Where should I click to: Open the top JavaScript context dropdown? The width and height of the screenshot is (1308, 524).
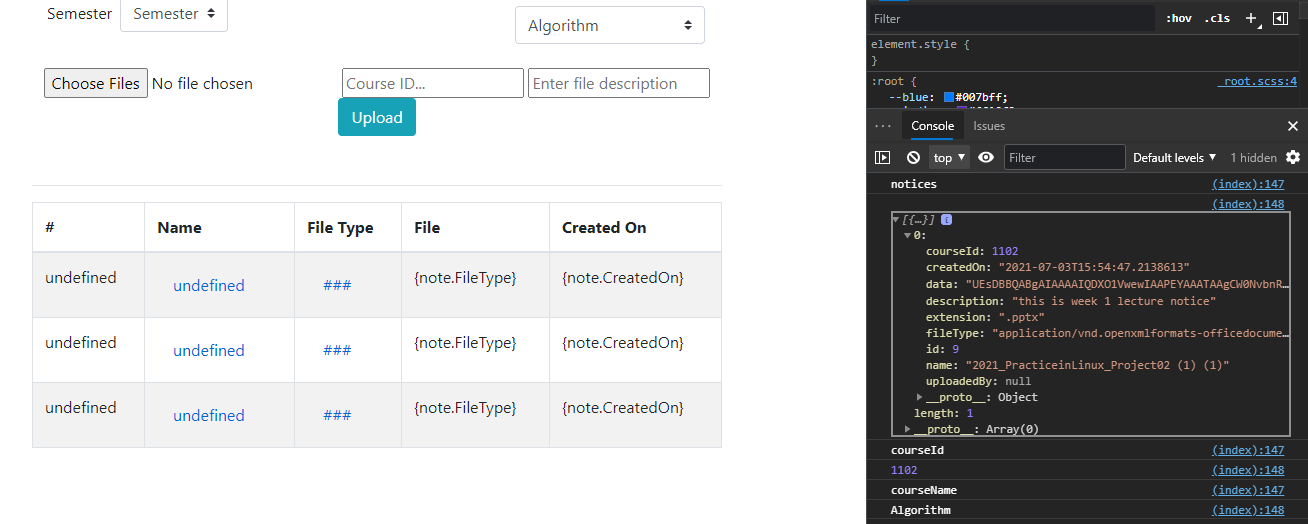(949, 157)
